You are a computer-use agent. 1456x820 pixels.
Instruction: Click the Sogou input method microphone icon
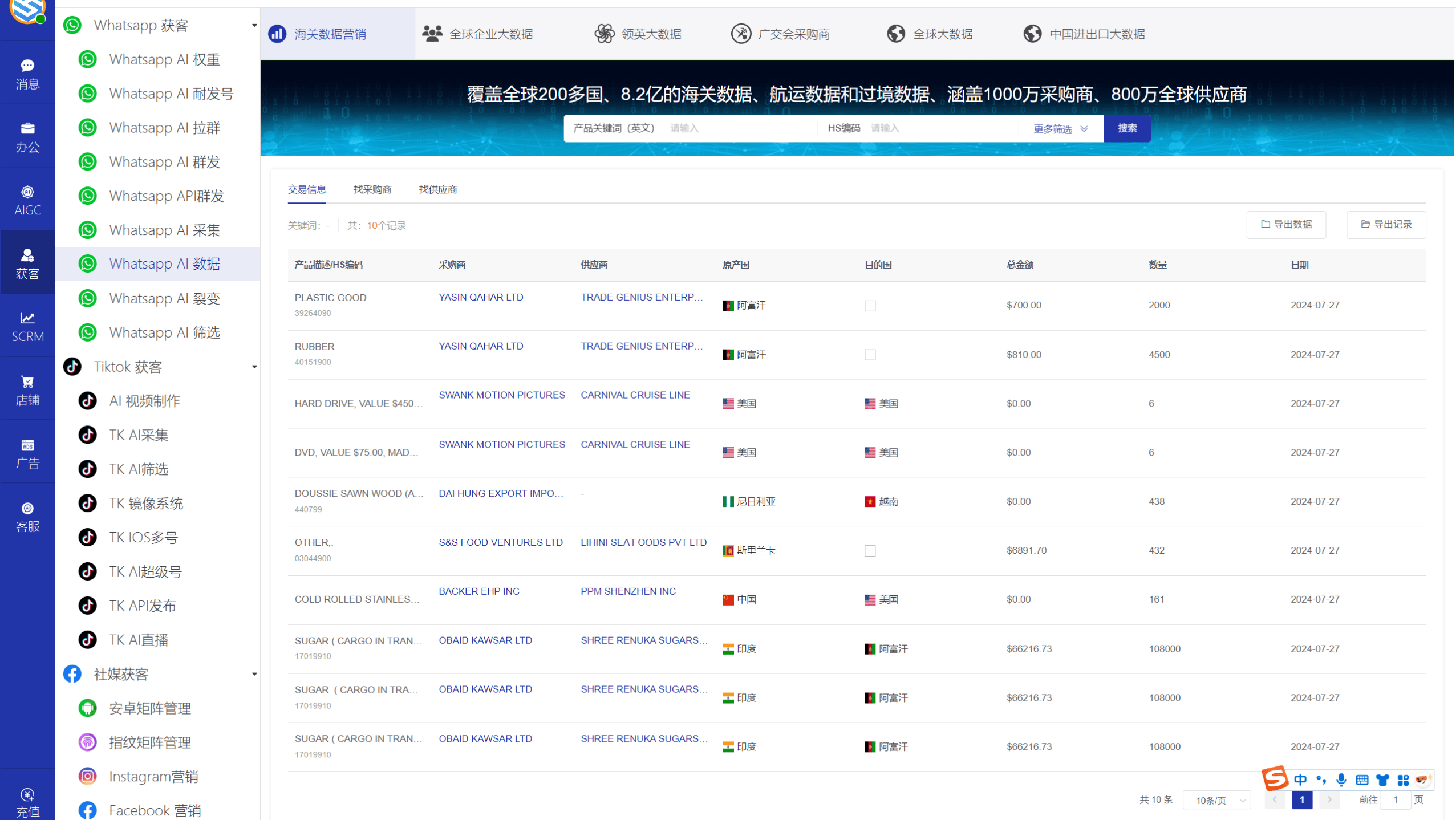(1341, 780)
